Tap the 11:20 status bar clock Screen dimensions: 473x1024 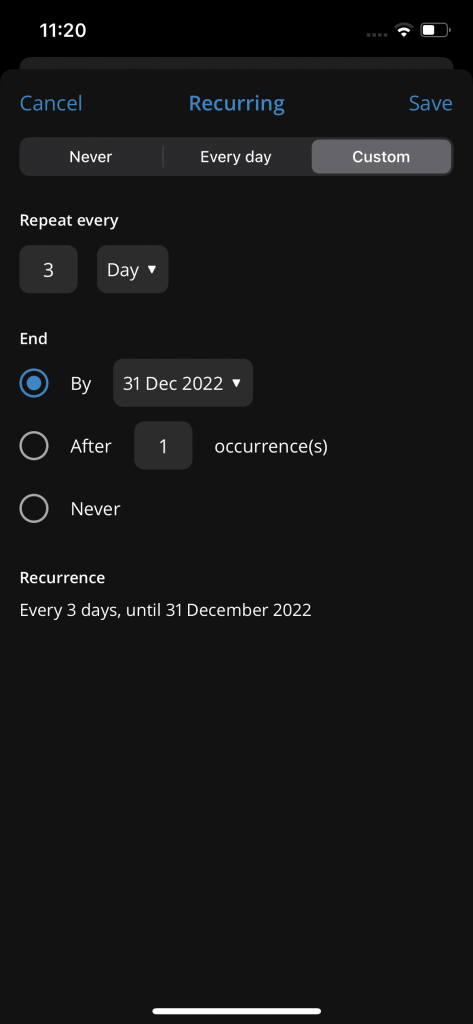63,30
